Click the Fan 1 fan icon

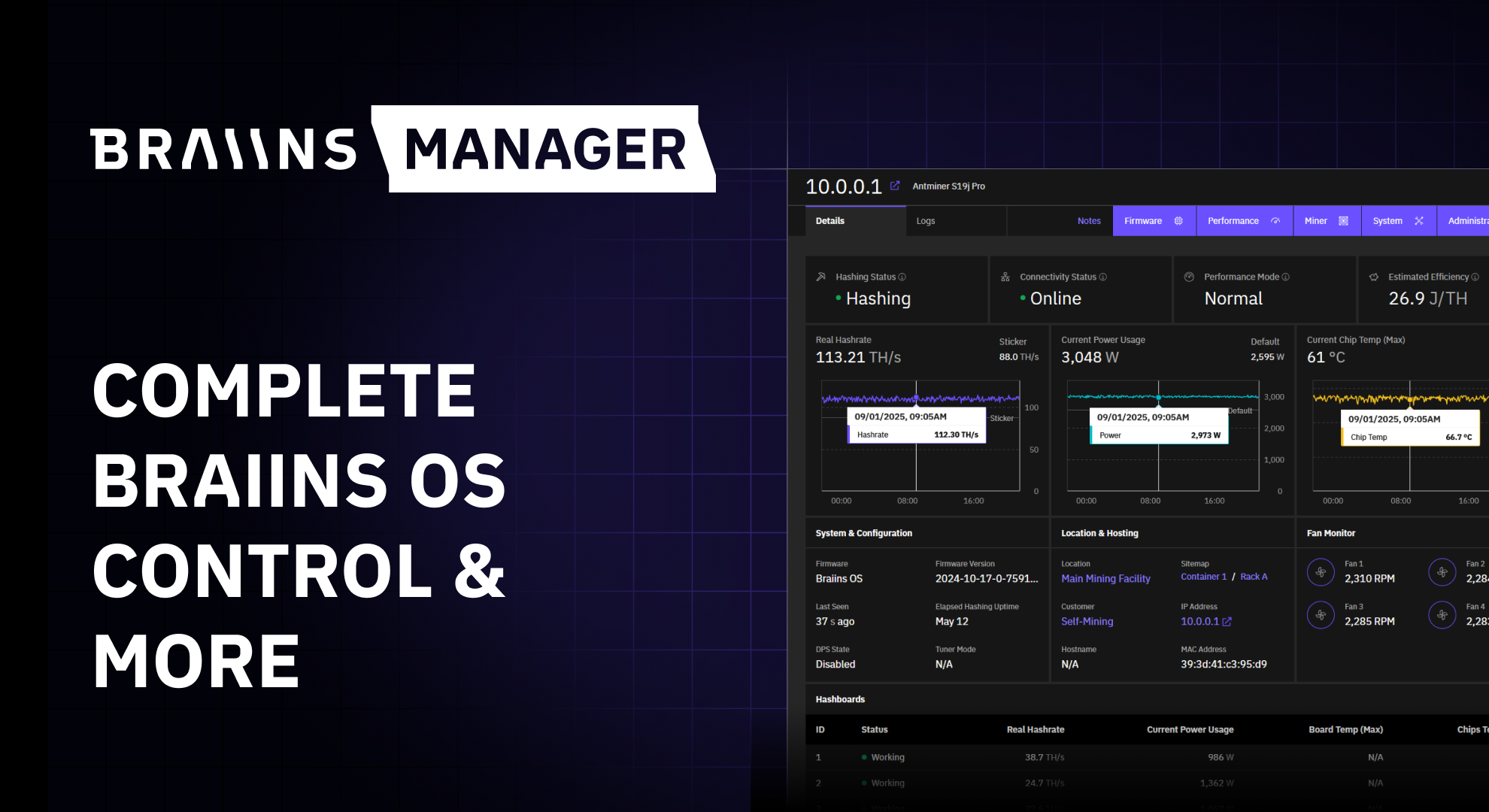1321,572
